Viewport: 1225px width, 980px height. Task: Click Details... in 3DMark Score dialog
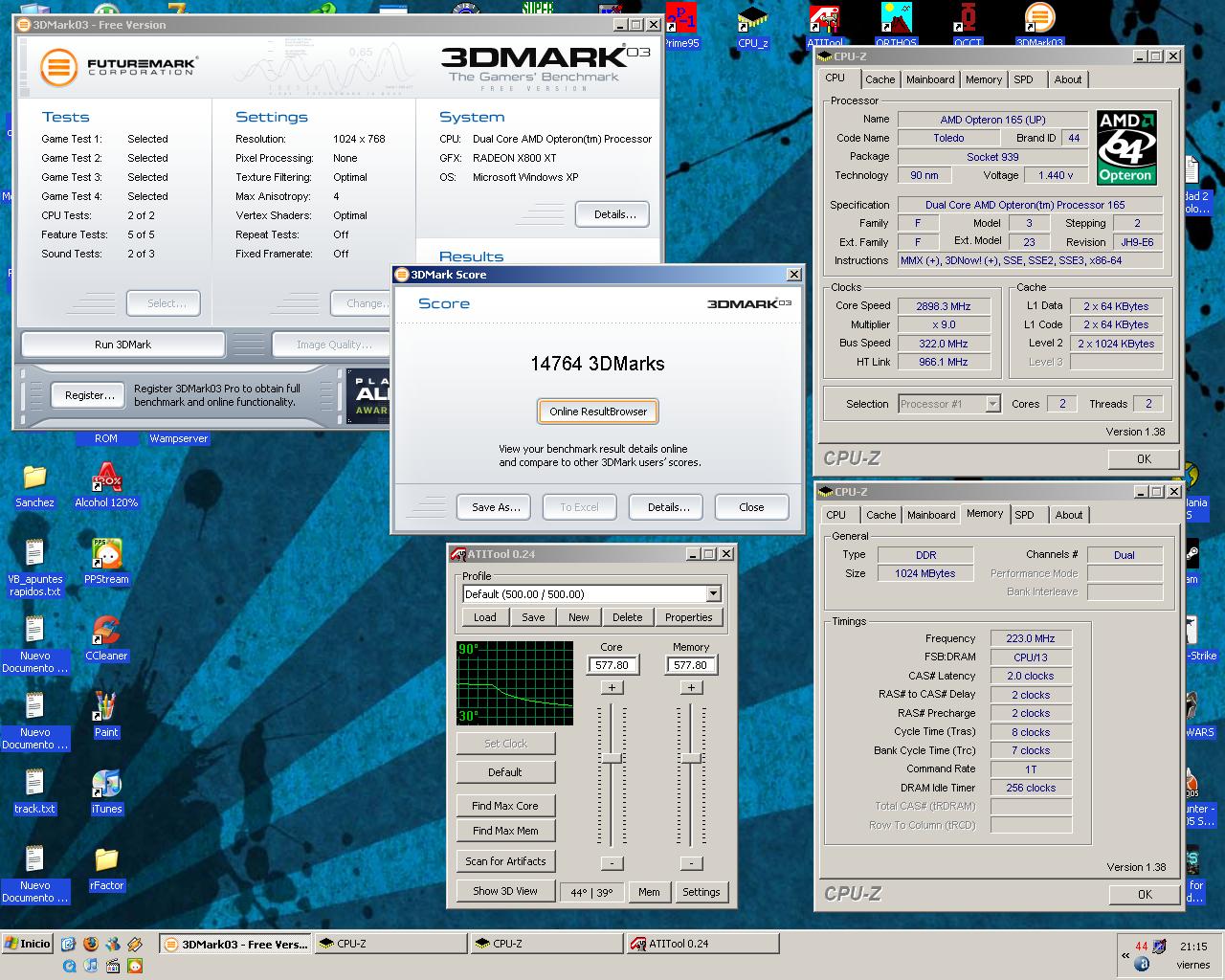coord(668,507)
